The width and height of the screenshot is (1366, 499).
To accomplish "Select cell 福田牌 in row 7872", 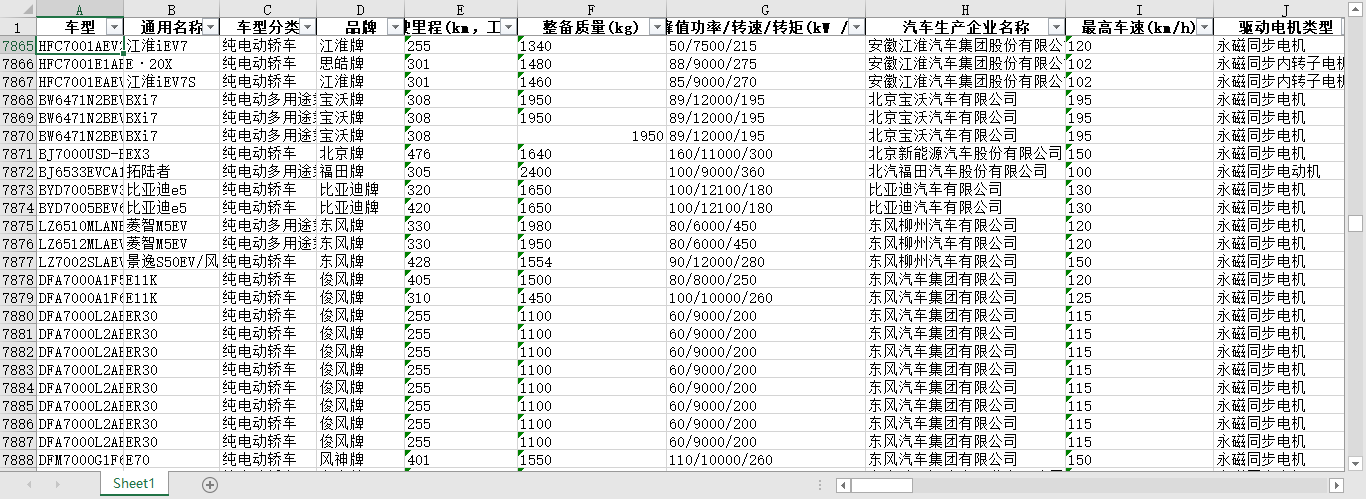I will coord(361,171).
